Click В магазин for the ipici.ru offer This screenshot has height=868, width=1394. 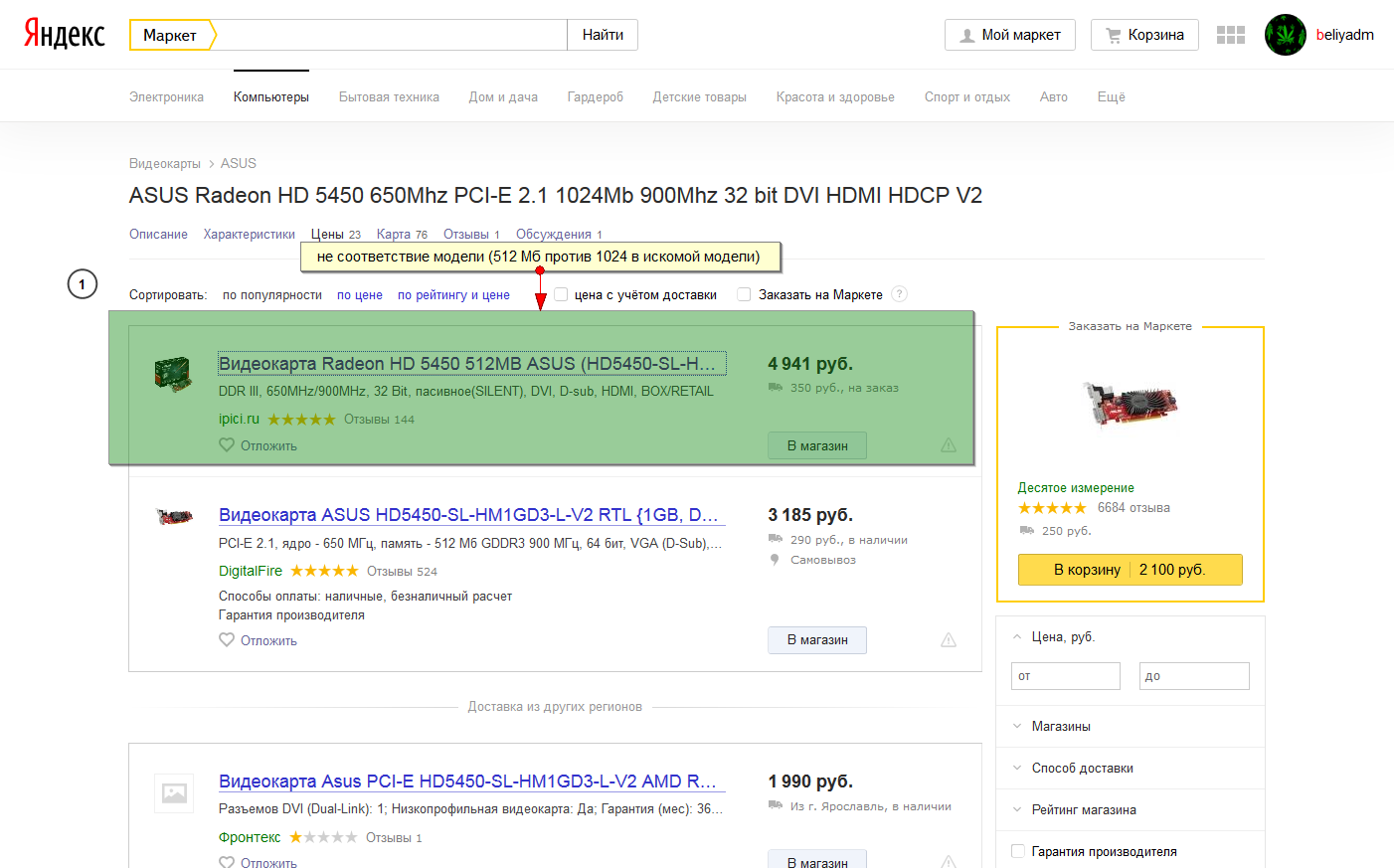point(817,445)
